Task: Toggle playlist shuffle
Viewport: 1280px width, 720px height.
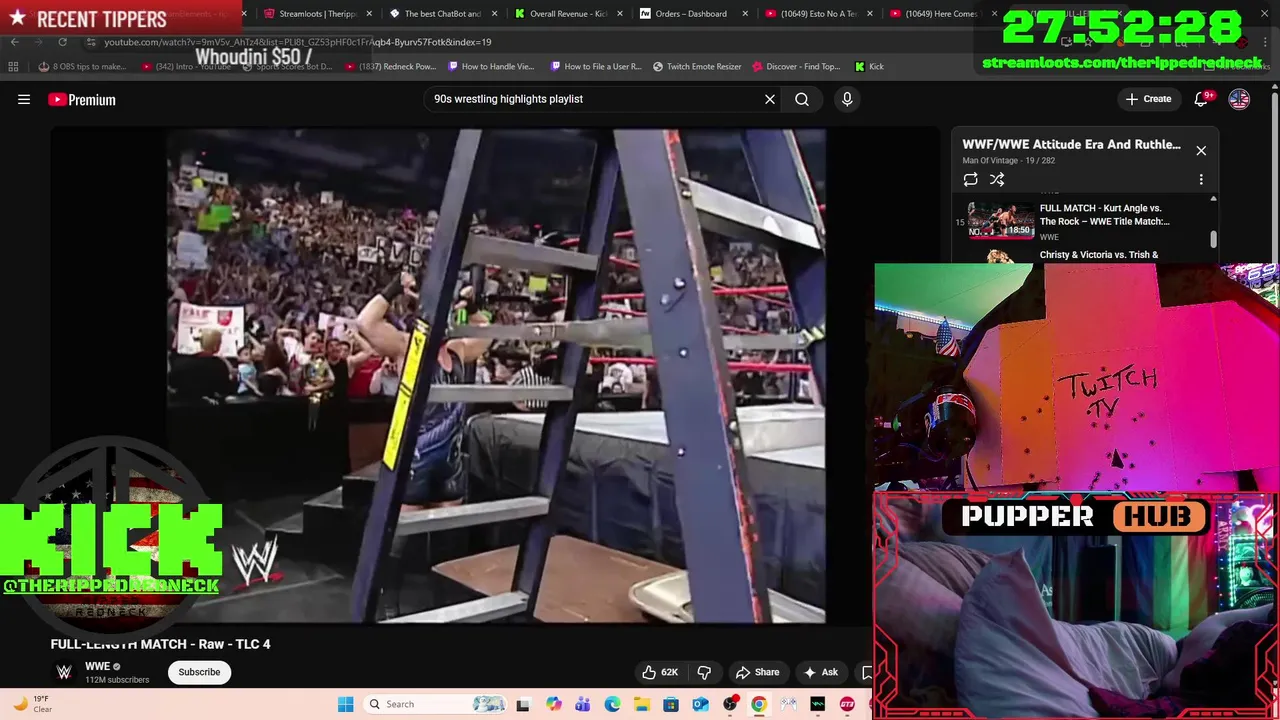Action: [997, 180]
